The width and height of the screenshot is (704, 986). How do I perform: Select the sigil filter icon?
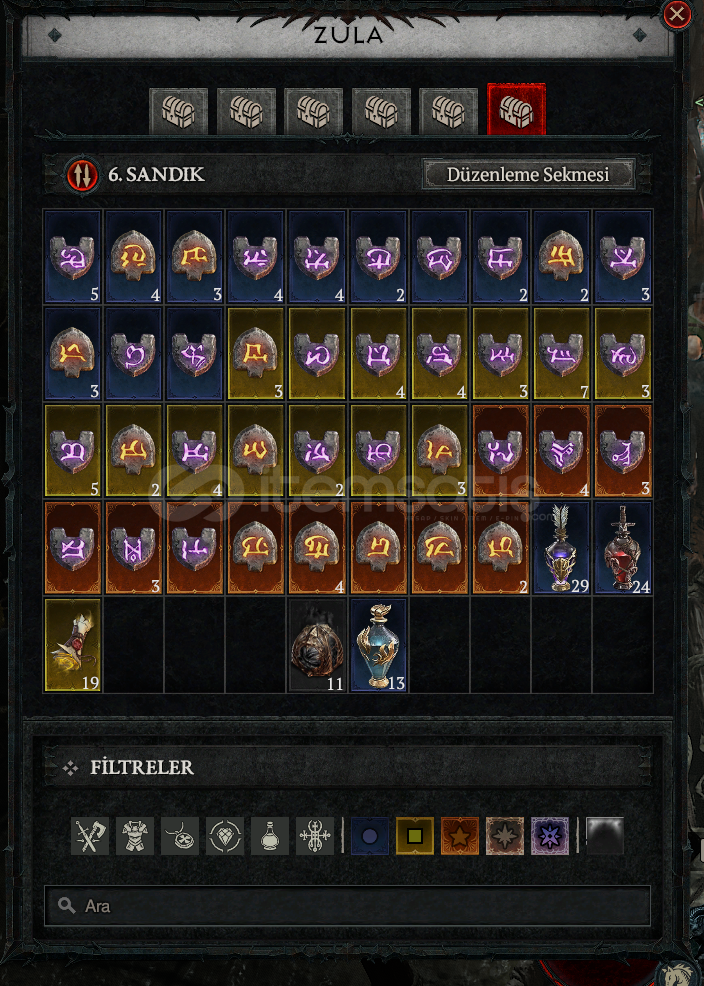point(315,836)
